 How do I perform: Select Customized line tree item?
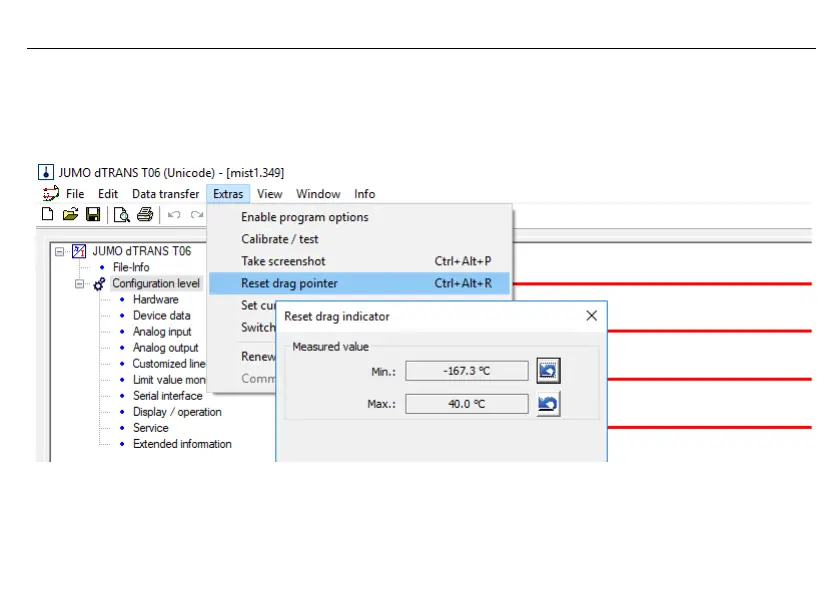(x=169, y=364)
